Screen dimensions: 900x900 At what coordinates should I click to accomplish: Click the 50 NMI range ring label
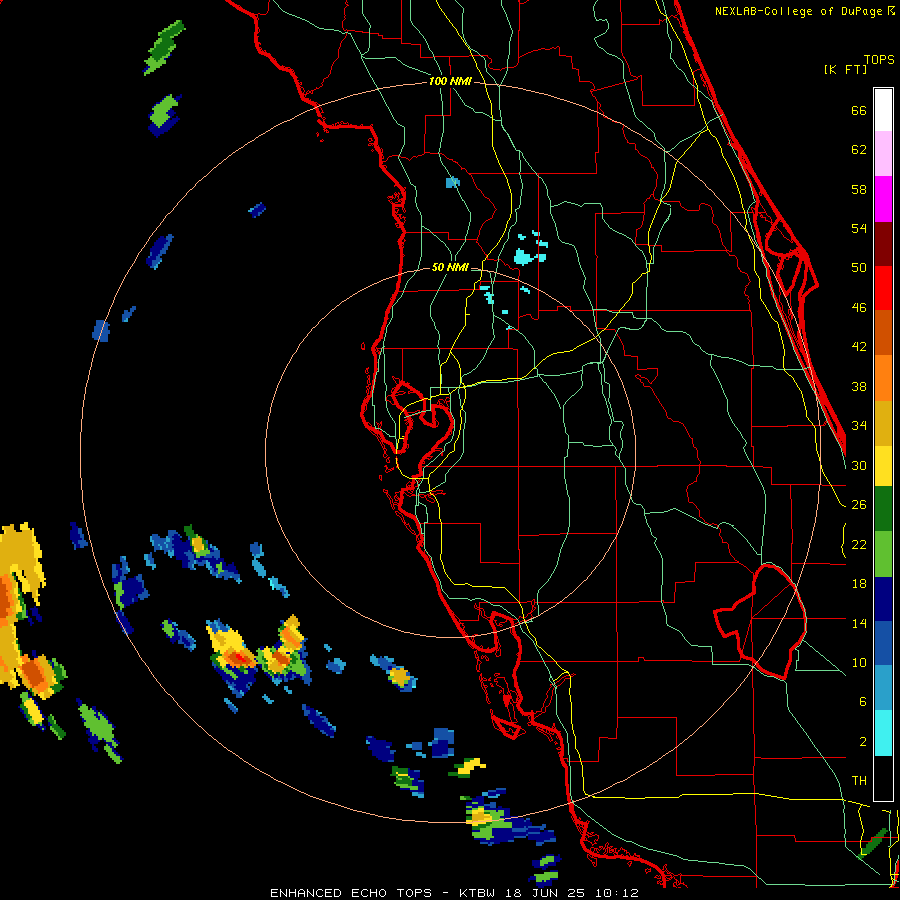(x=450, y=267)
